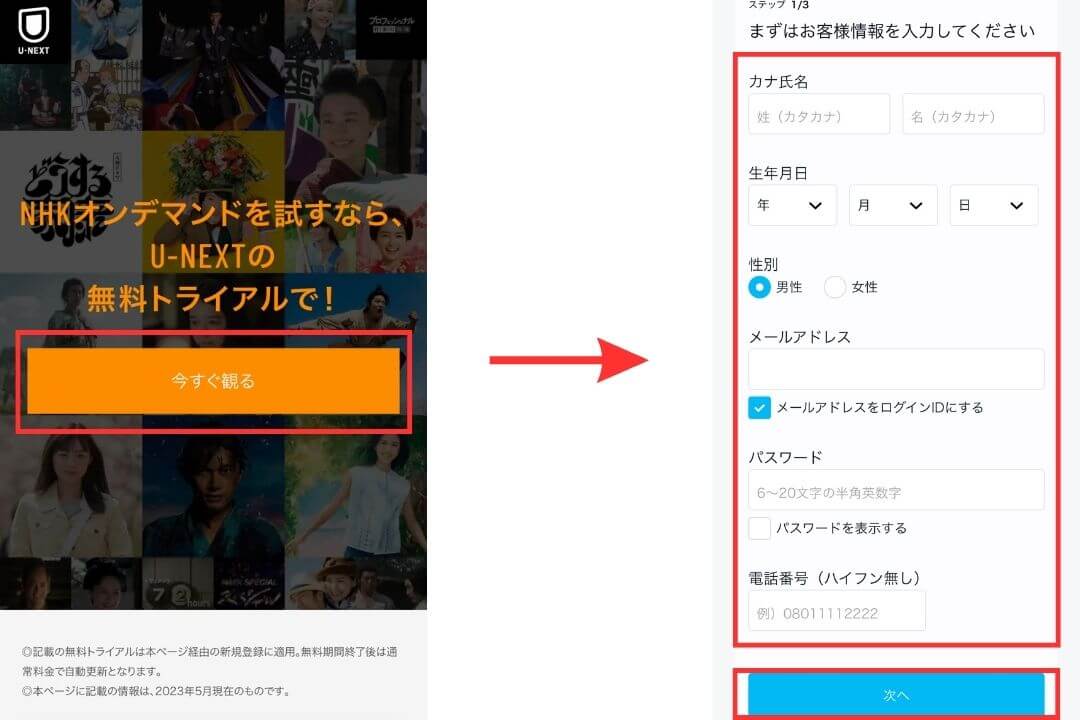Click the U-NEXT logo icon
The height and width of the screenshot is (720, 1080).
[33, 31]
